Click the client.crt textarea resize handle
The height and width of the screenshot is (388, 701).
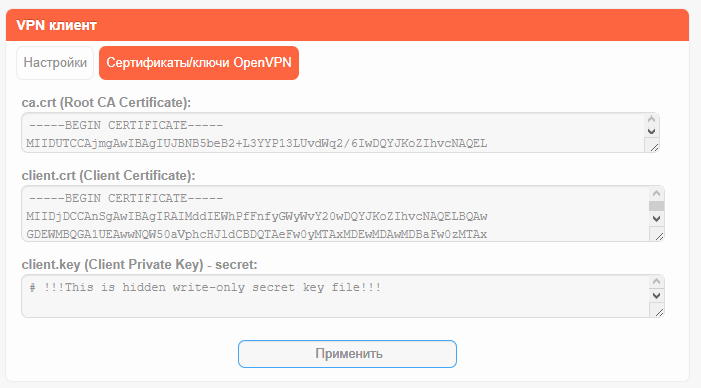(657, 234)
